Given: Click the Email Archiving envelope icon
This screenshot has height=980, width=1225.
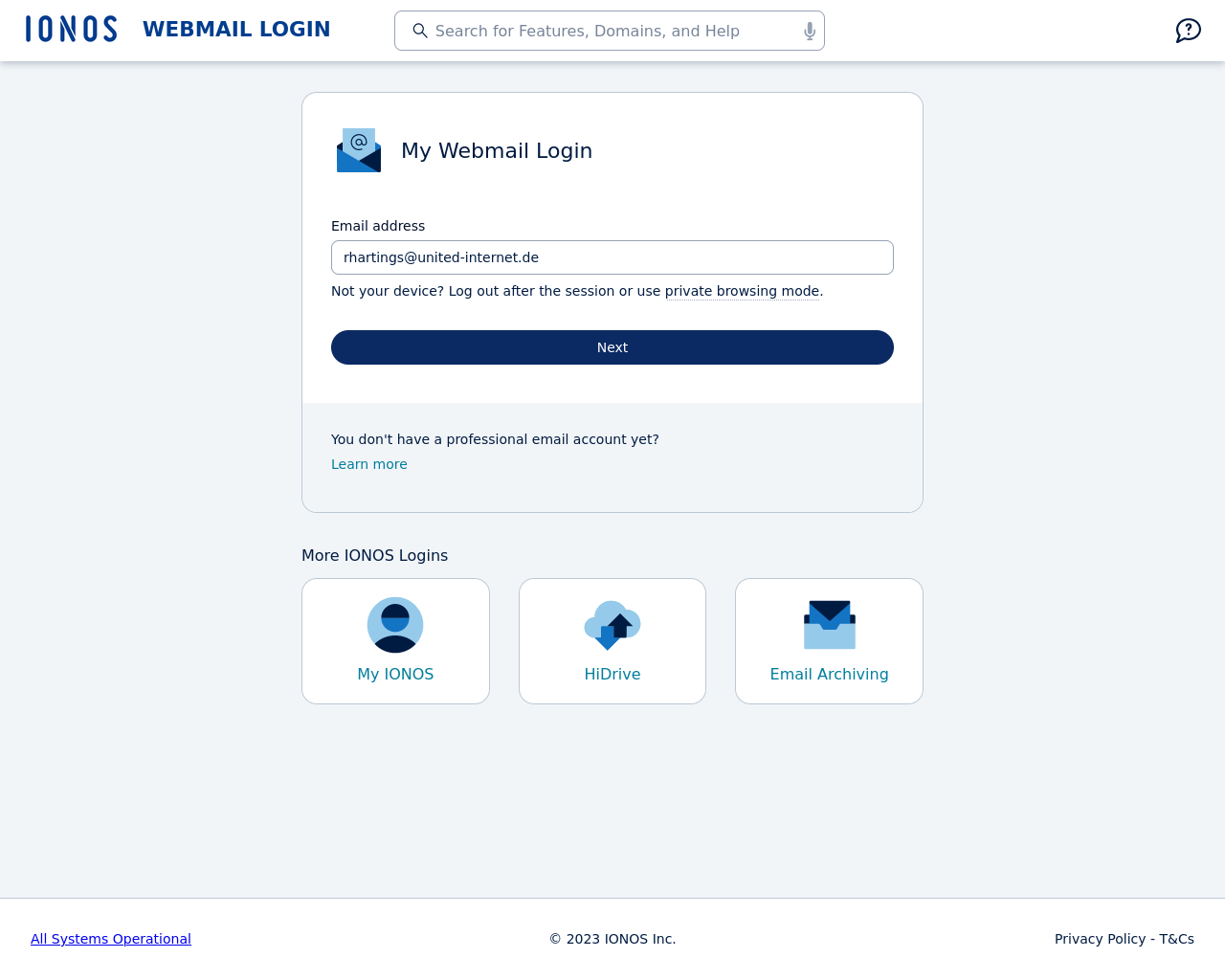Looking at the screenshot, I should click(x=830, y=625).
